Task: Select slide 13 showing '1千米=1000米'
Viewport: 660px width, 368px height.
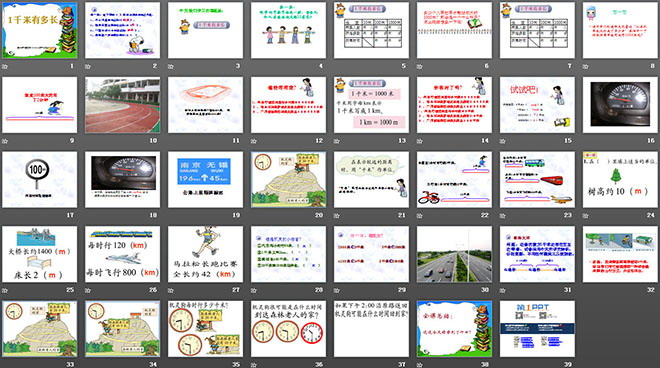Action: [371, 105]
